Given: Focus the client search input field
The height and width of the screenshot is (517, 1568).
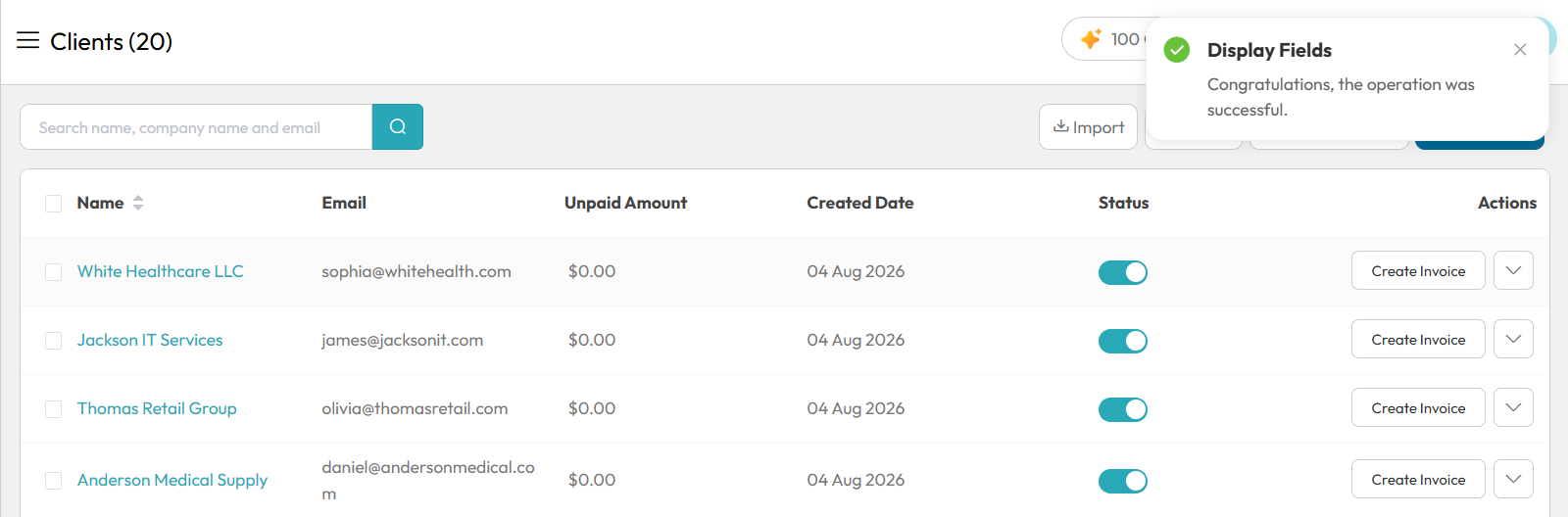Looking at the screenshot, I should (196, 127).
